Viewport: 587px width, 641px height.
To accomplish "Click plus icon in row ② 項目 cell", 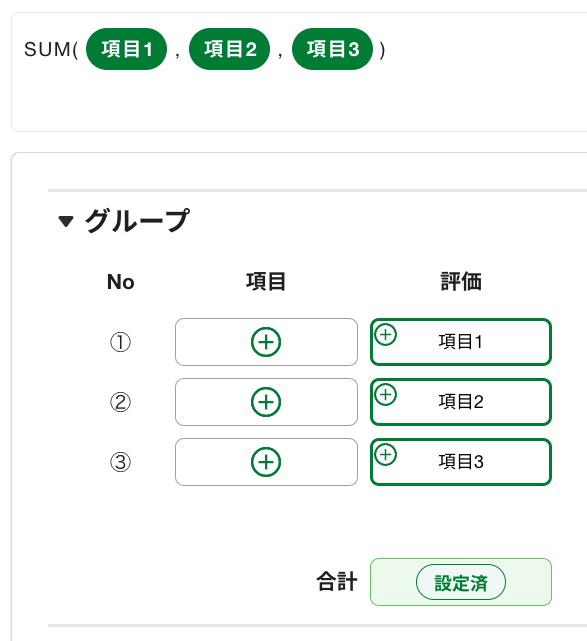I will (x=266, y=402).
